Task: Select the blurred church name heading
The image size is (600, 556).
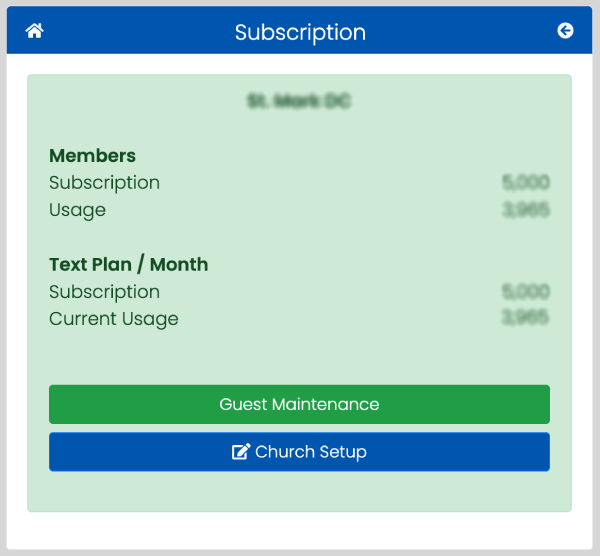Action: pyautogui.click(x=299, y=101)
